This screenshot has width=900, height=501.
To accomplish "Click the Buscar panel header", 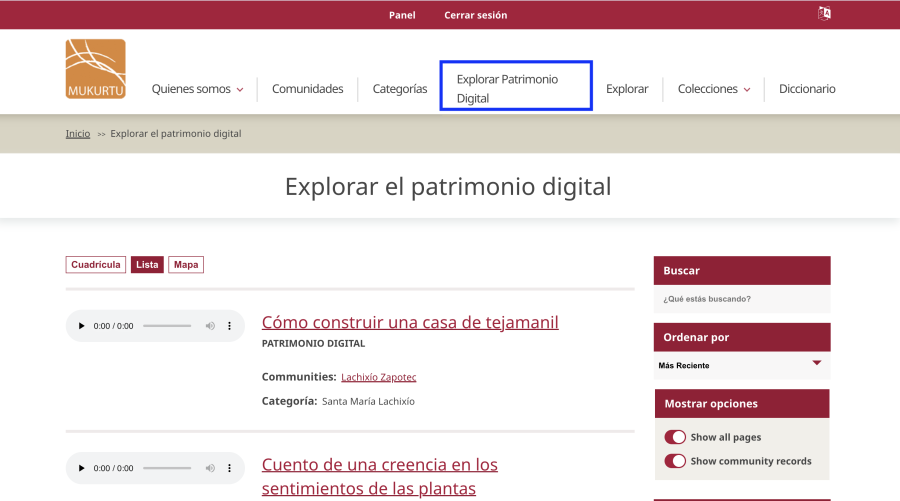I will 742,271.
